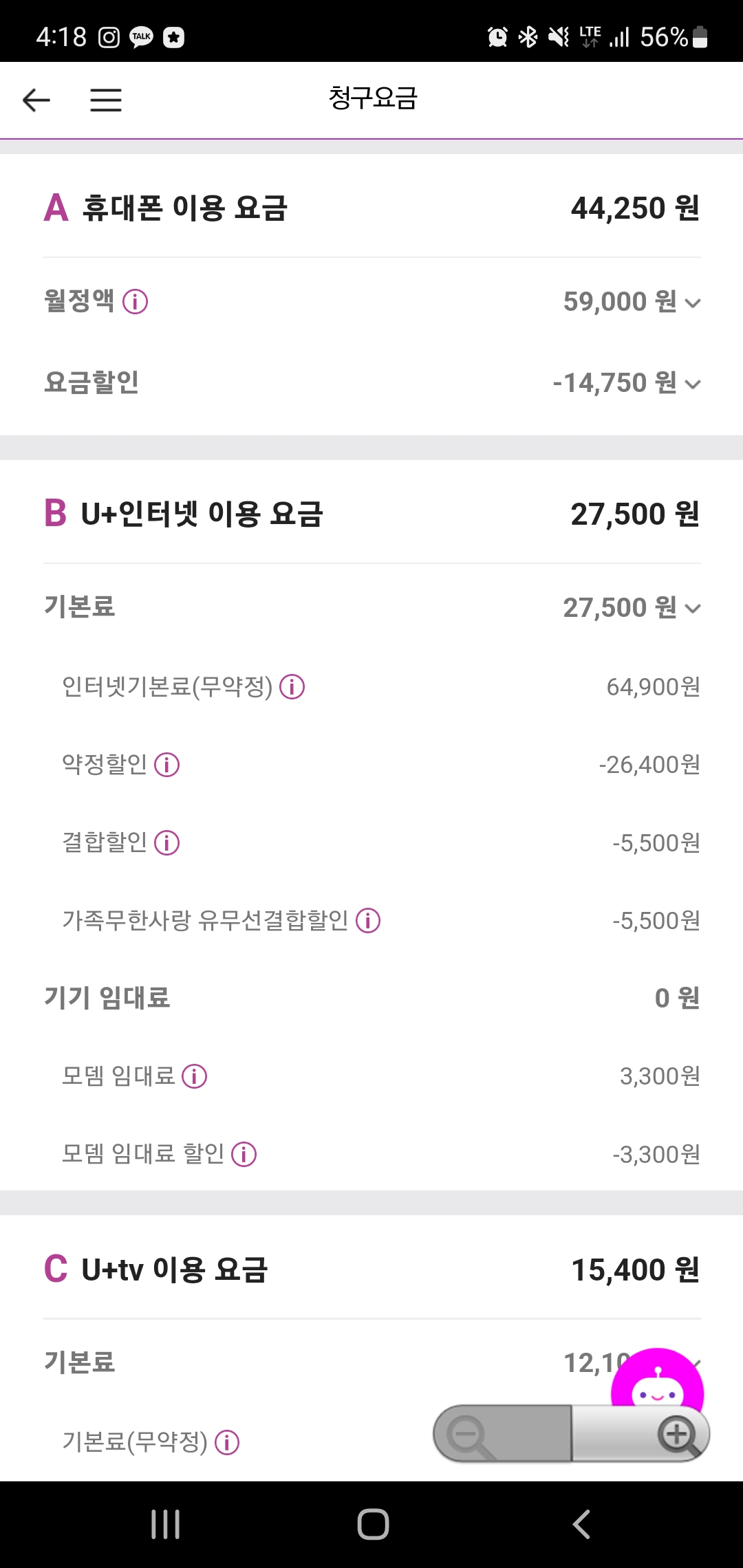Viewport: 743px width, 1568px height.
Task: Tap the 요금할인 row label
Action: point(91,382)
